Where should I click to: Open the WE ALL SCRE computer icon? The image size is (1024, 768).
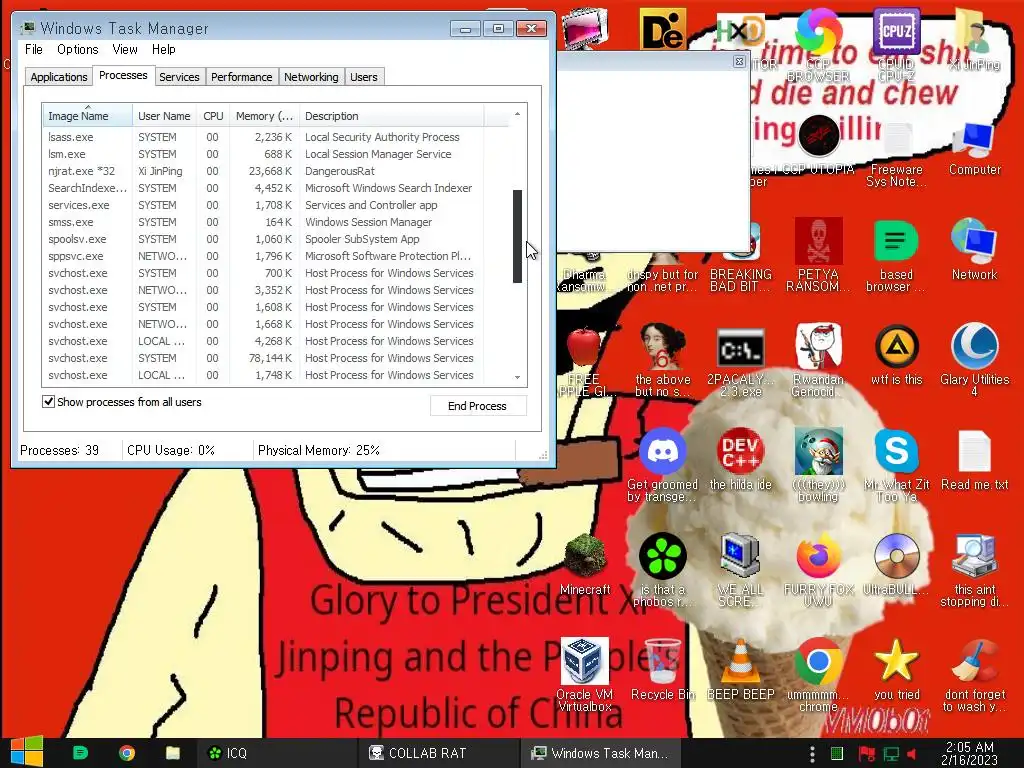tap(740, 556)
